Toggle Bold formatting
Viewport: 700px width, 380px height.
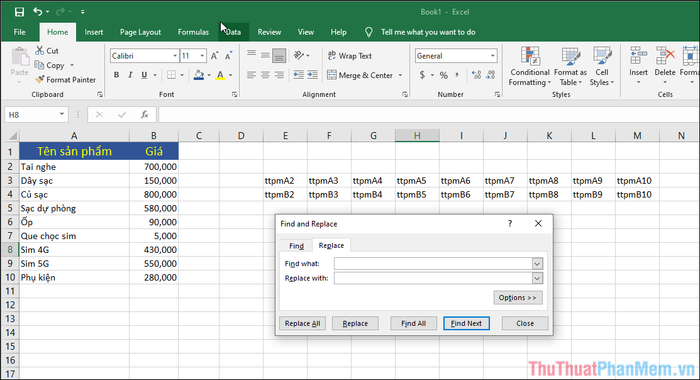(x=117, y=75)
